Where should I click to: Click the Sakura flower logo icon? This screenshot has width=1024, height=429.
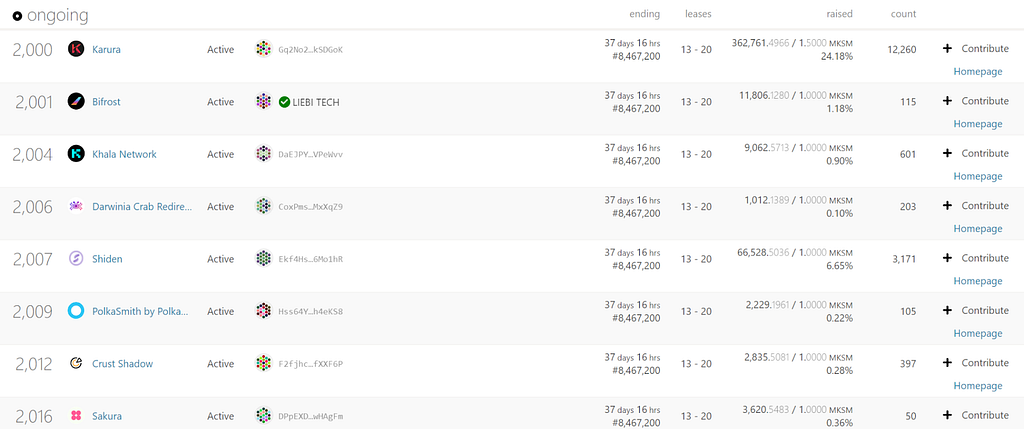[x=75, y=416]
